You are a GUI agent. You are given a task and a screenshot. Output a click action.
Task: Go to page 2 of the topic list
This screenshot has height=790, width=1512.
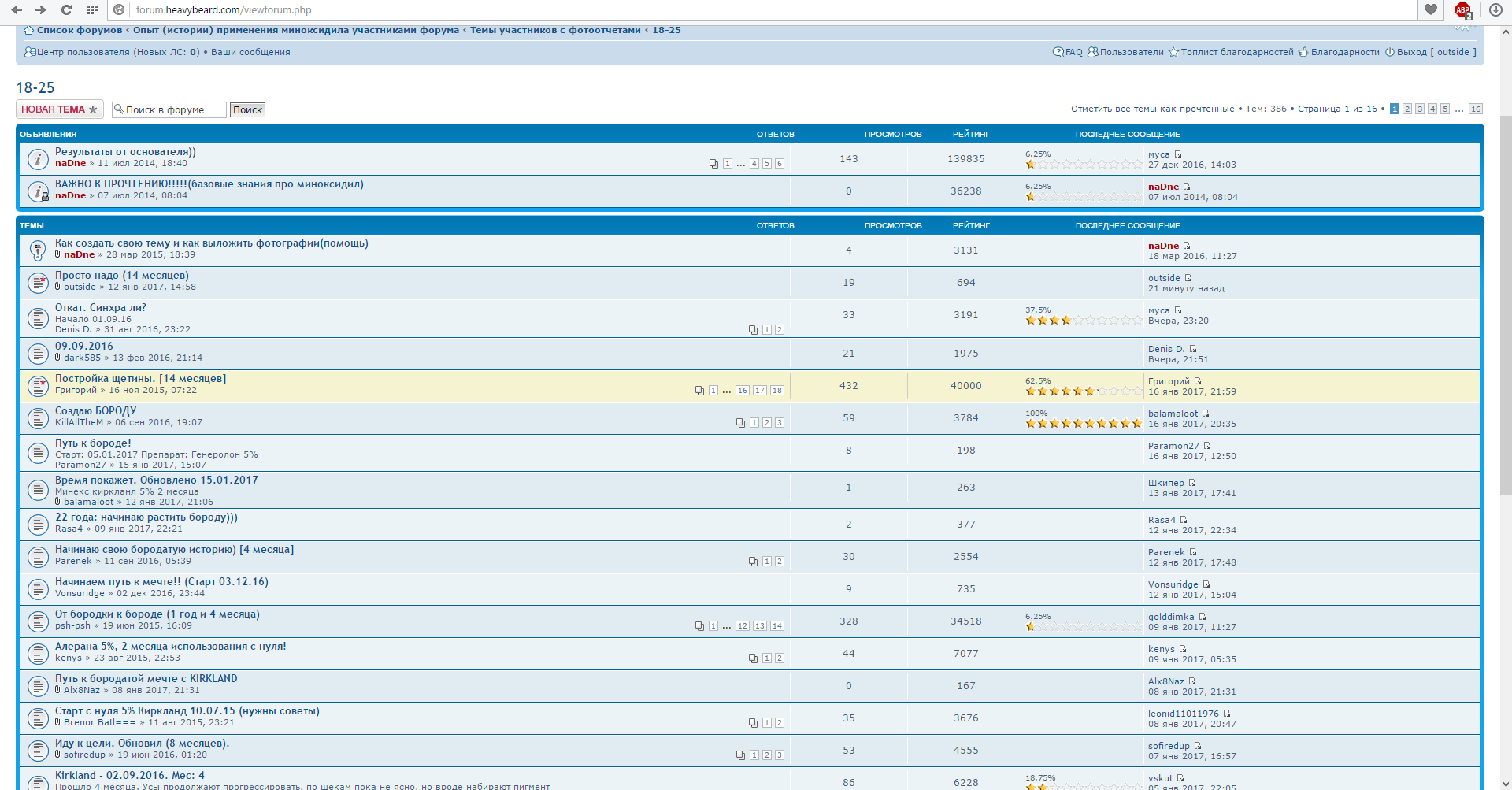pos(1407,109)
